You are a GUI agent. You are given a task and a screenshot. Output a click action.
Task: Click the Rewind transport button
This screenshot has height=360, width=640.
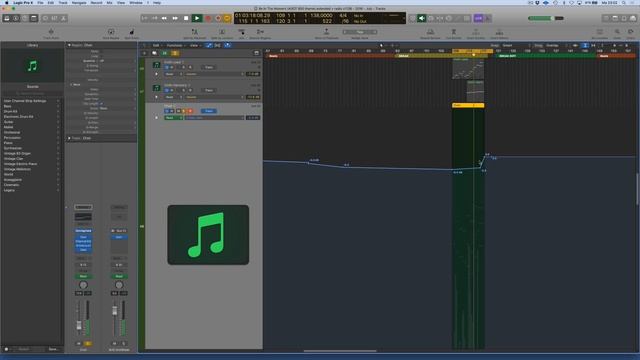point(164,18)
